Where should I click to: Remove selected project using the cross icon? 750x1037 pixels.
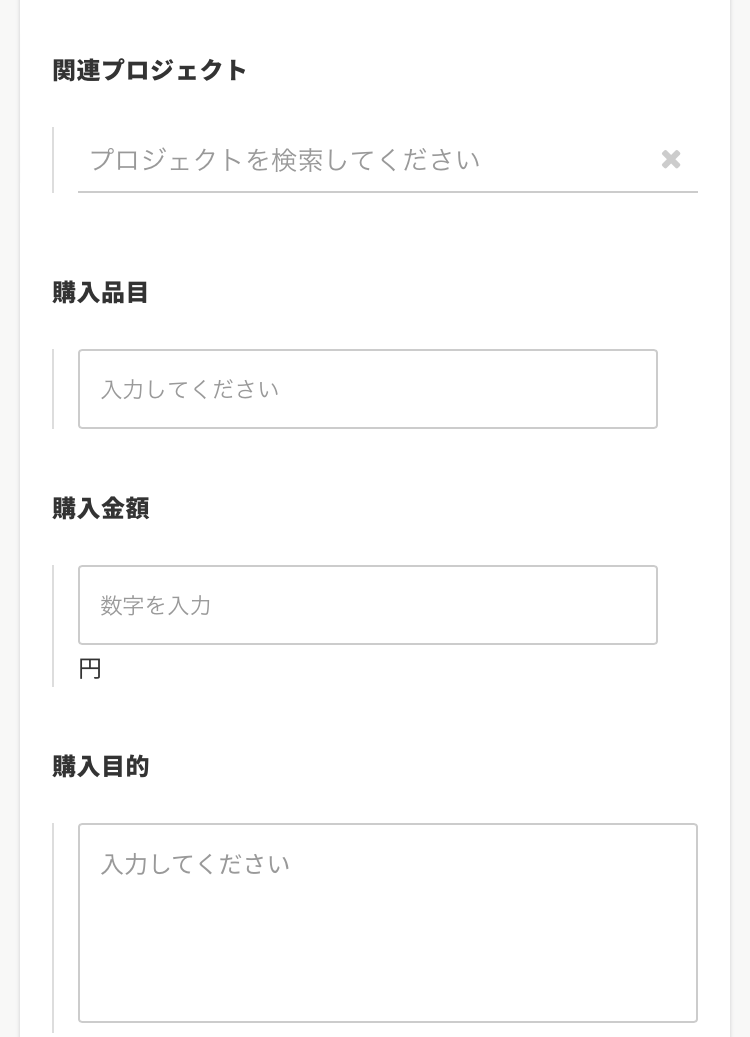[x=671, y=159]
